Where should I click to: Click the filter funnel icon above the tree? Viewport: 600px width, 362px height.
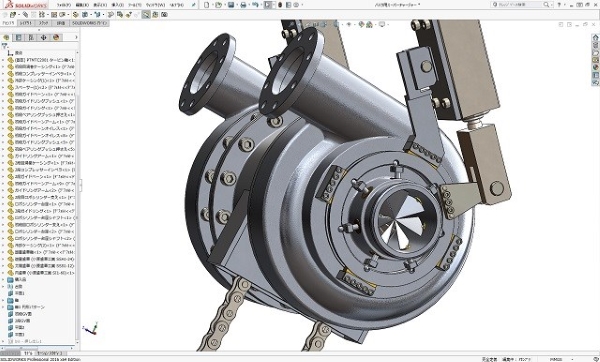click(x=5, y=46)
